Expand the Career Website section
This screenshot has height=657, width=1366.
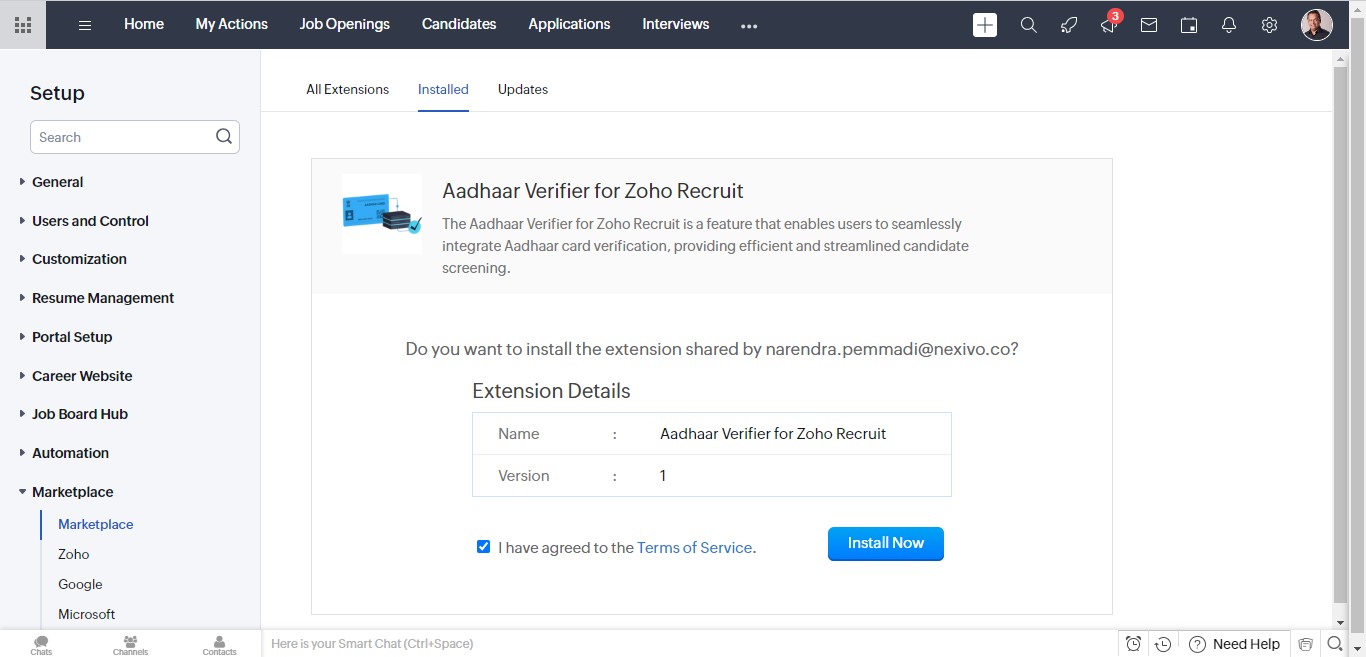click(x=75, y=376)
